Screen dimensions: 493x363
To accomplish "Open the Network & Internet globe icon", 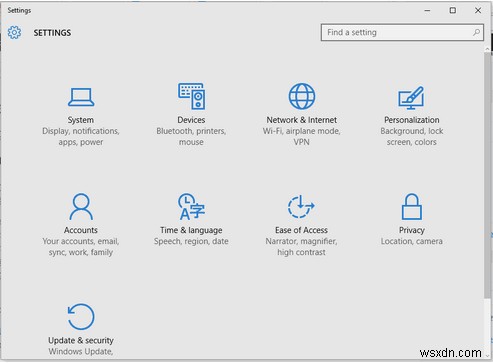I will [302, 96].
